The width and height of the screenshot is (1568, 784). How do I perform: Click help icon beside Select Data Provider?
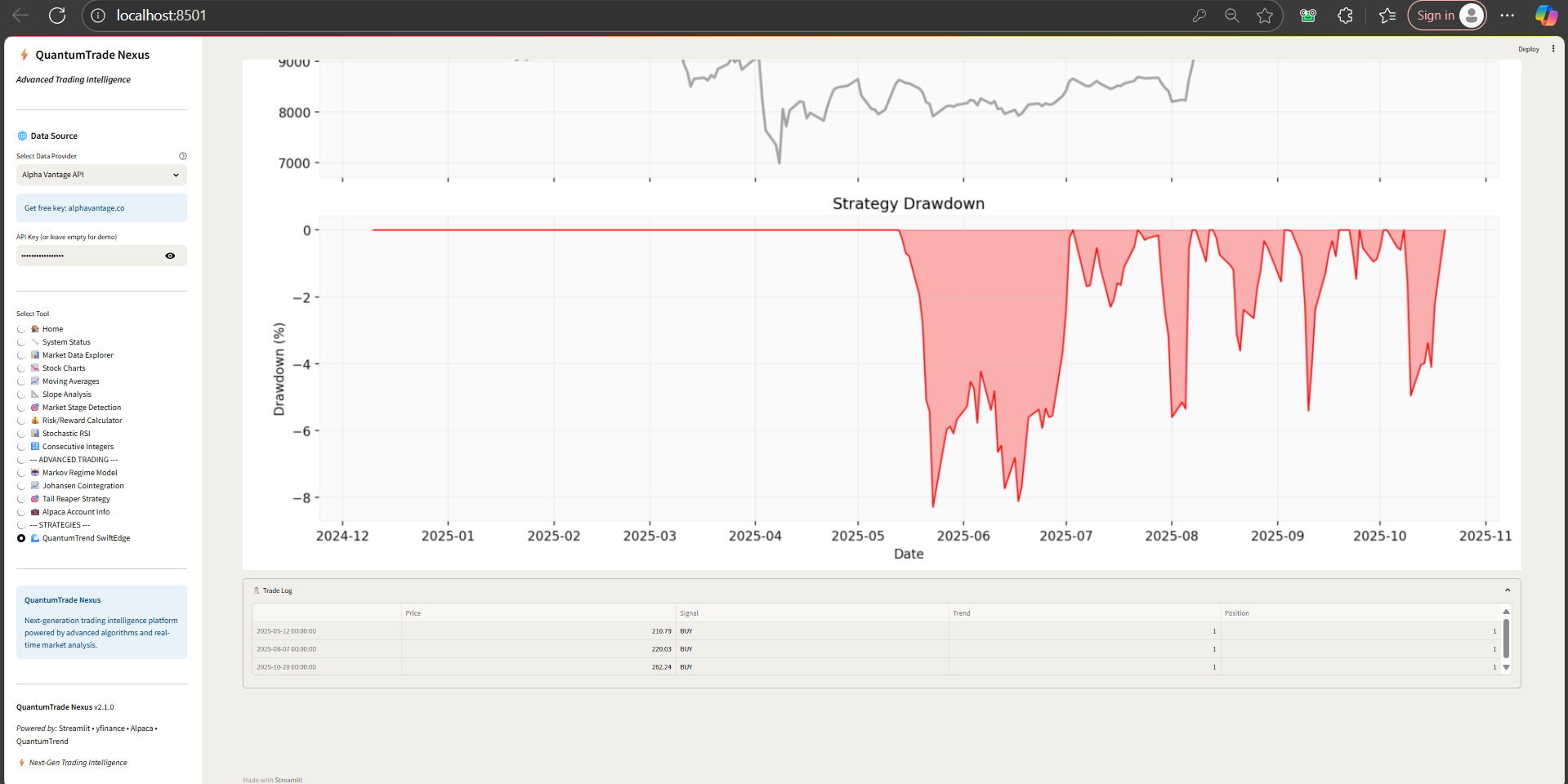[183, 156]
